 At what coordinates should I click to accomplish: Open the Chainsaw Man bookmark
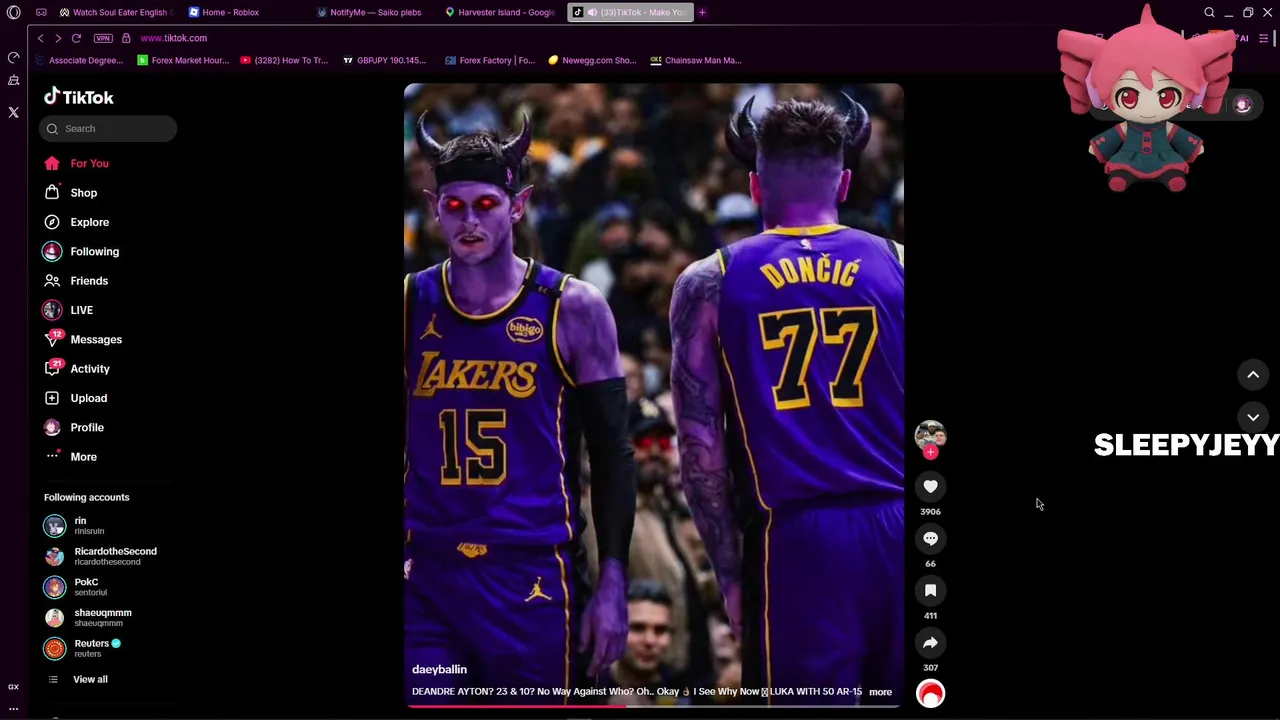pyautogui.click(x=696, y=60)
